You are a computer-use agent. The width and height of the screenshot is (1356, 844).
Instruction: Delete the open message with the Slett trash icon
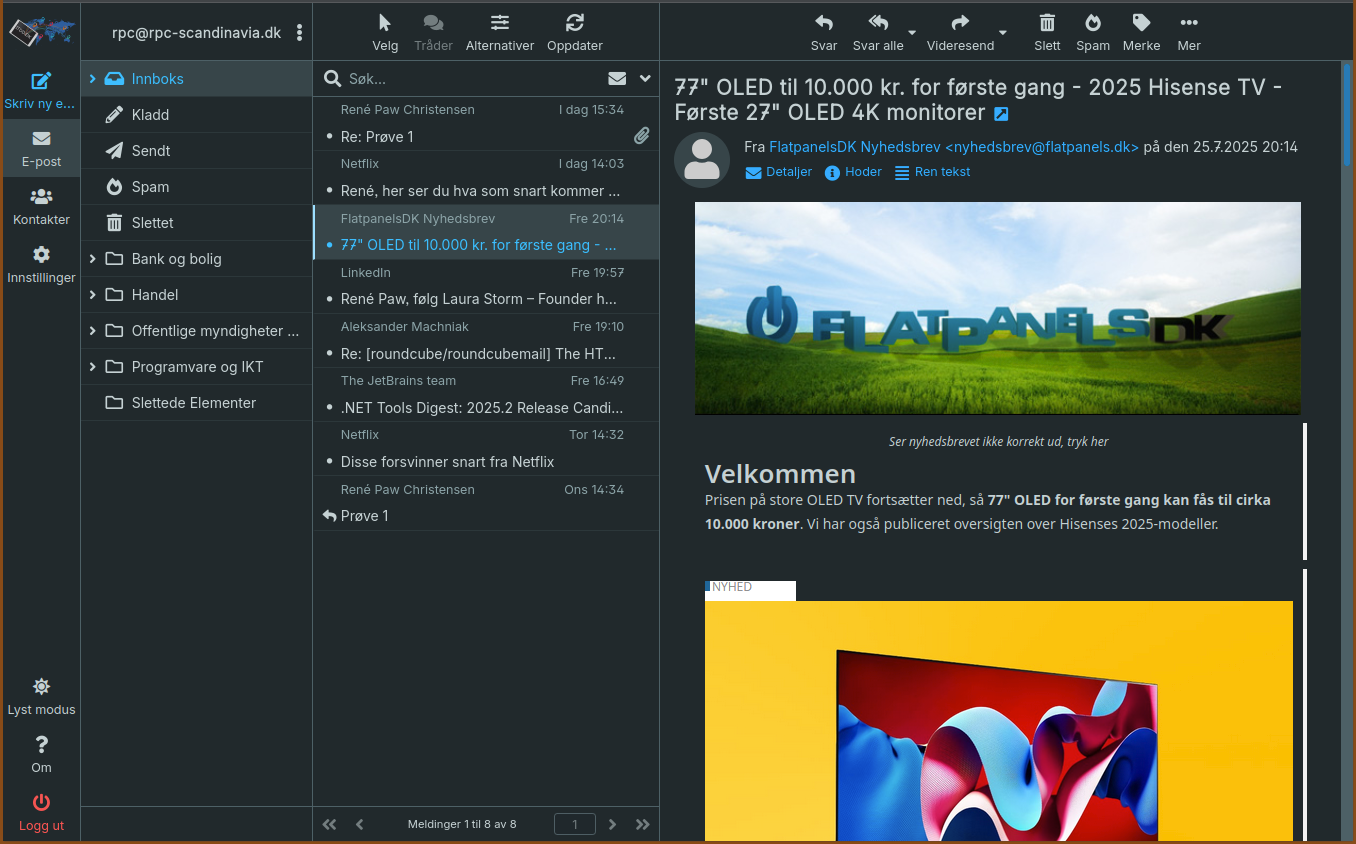[1046, 31]
